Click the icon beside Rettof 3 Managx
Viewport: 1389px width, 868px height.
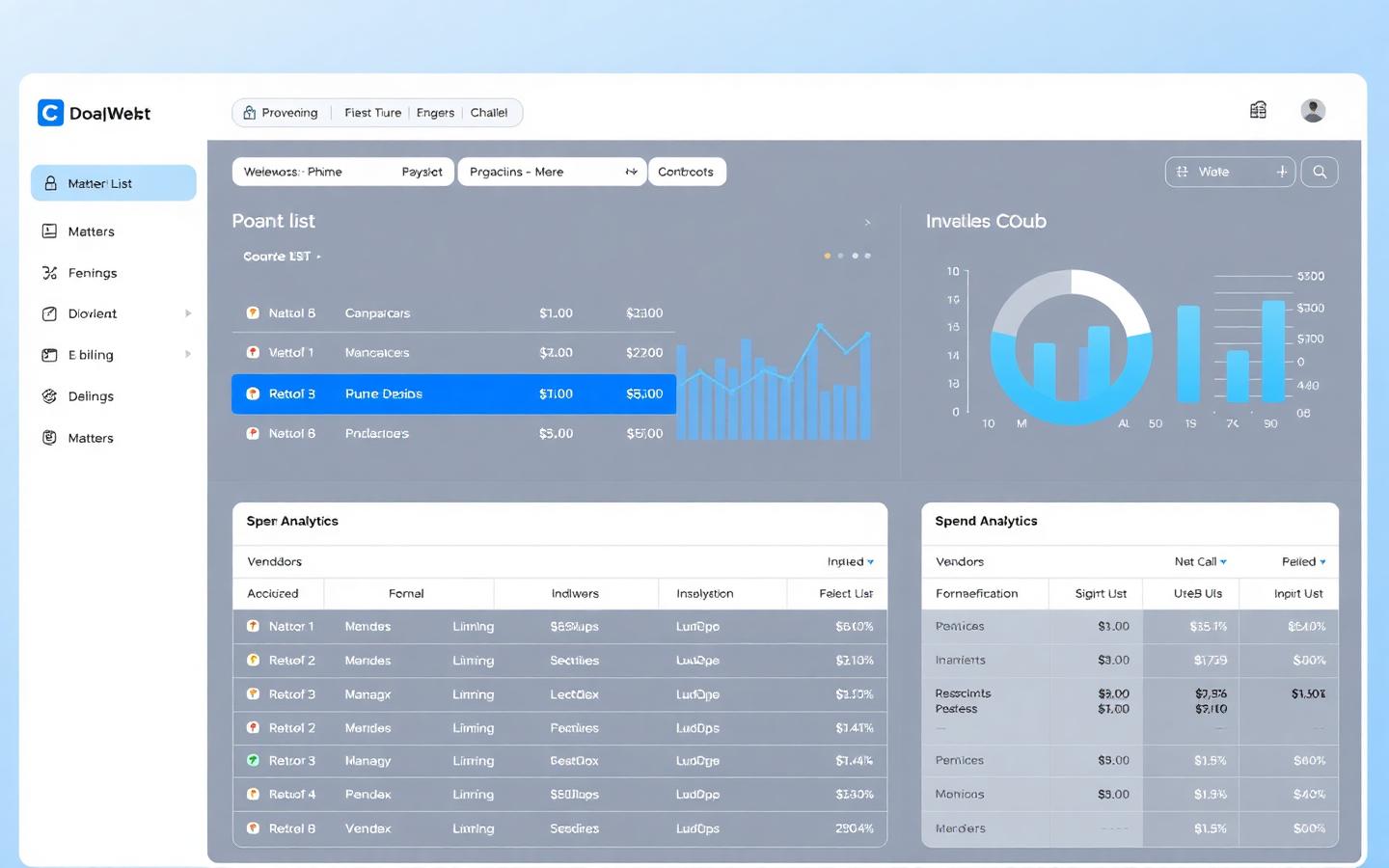253,693
